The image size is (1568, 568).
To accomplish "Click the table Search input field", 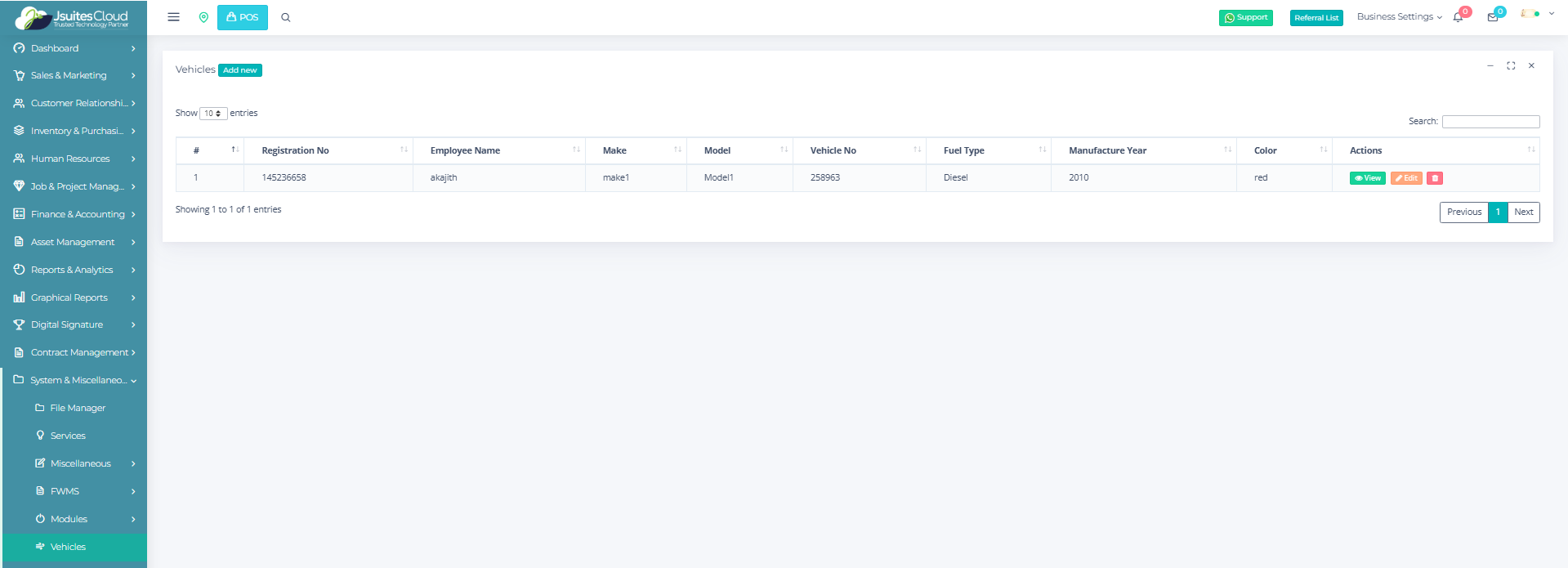I will pyautogui.click(x=1490, y=122).
